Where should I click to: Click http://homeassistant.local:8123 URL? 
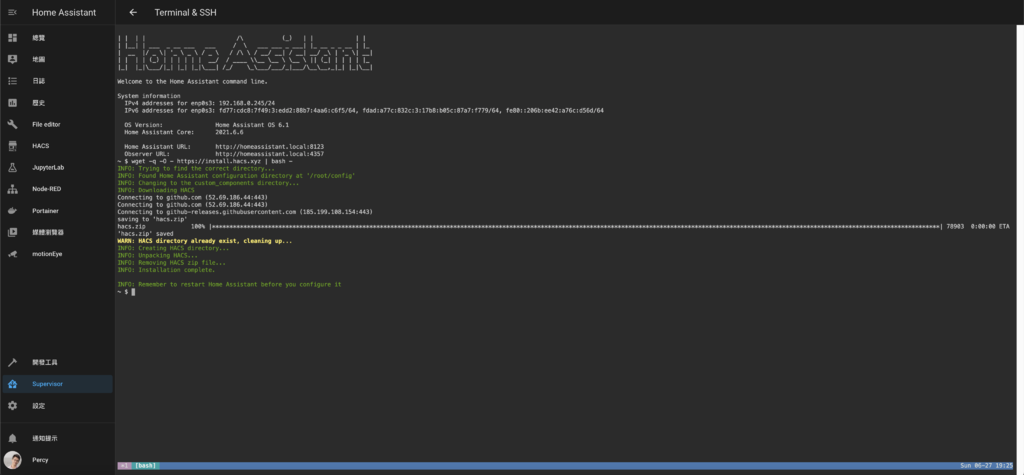(x=269, y=146)
